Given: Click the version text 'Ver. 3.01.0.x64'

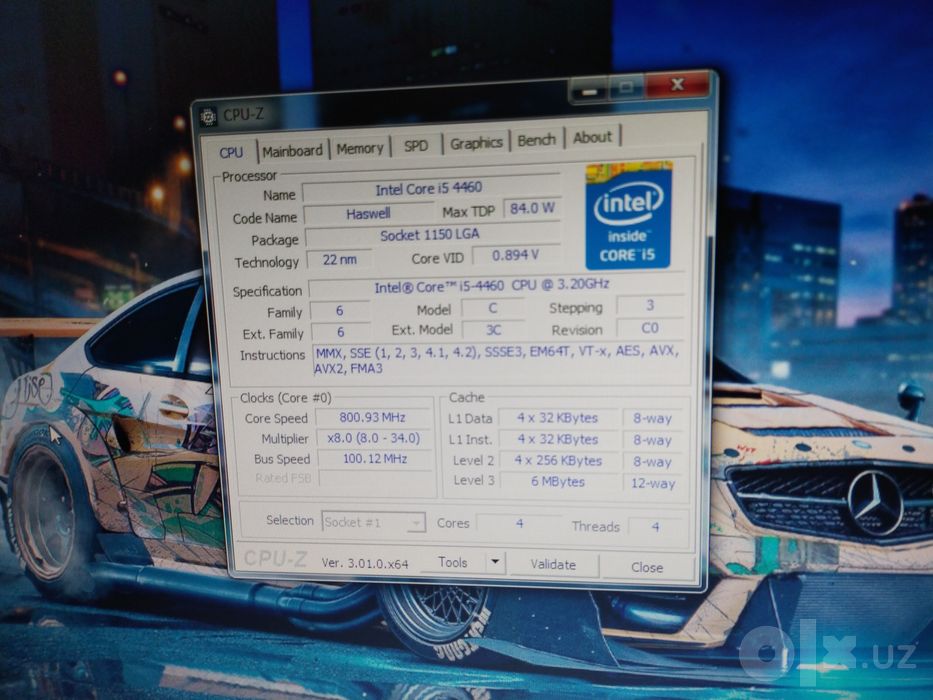Looking at the screenshot, I should (x=365, y=563).
